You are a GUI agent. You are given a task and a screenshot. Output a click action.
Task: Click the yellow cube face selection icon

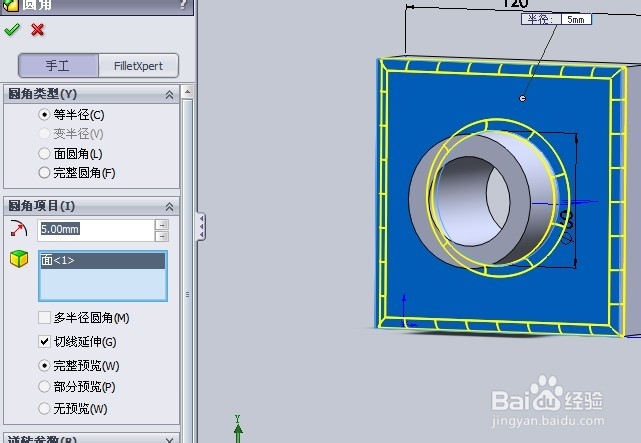(x=19, y=259)
